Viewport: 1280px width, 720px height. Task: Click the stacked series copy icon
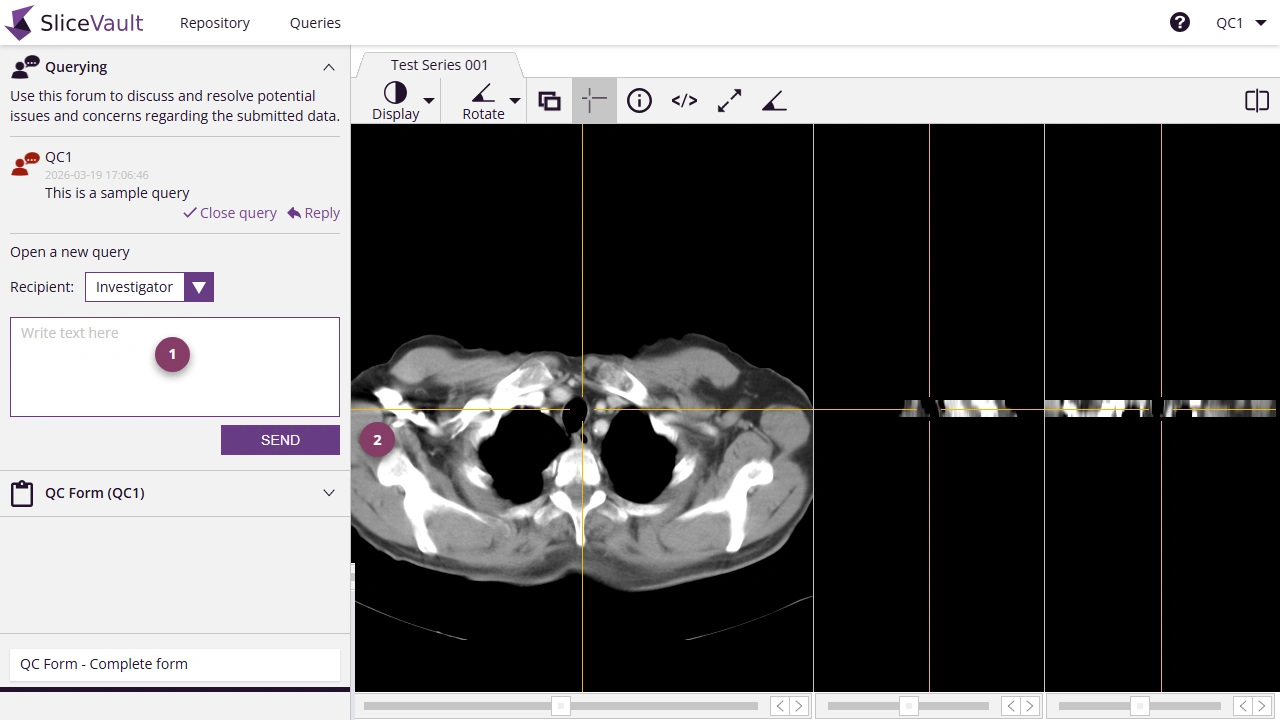(549, 100)
